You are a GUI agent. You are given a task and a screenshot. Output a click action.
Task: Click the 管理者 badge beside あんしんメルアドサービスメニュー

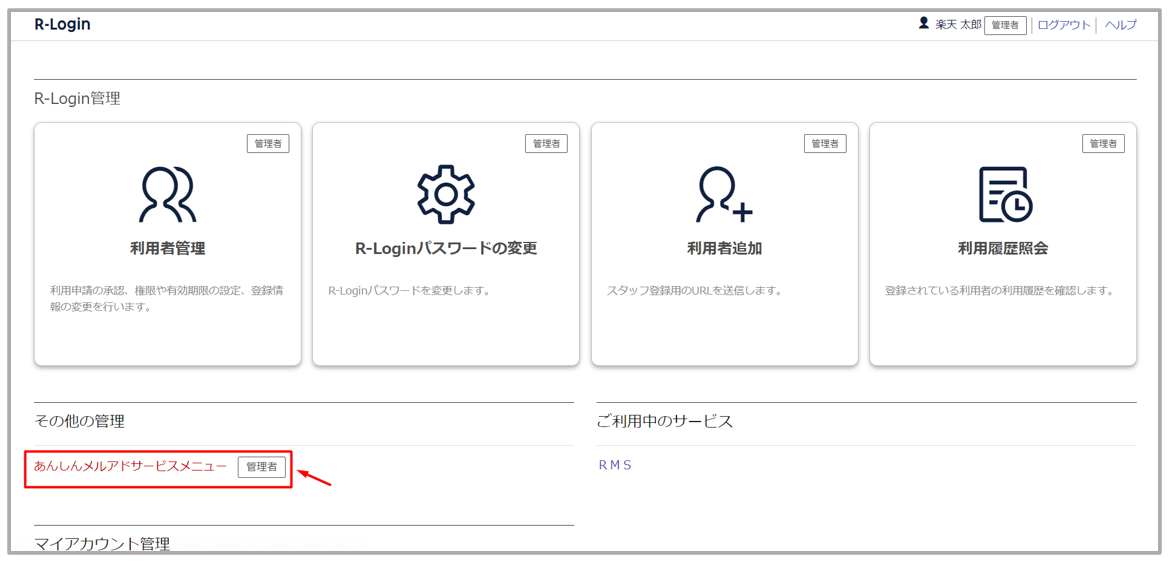(x=261, y=467)
